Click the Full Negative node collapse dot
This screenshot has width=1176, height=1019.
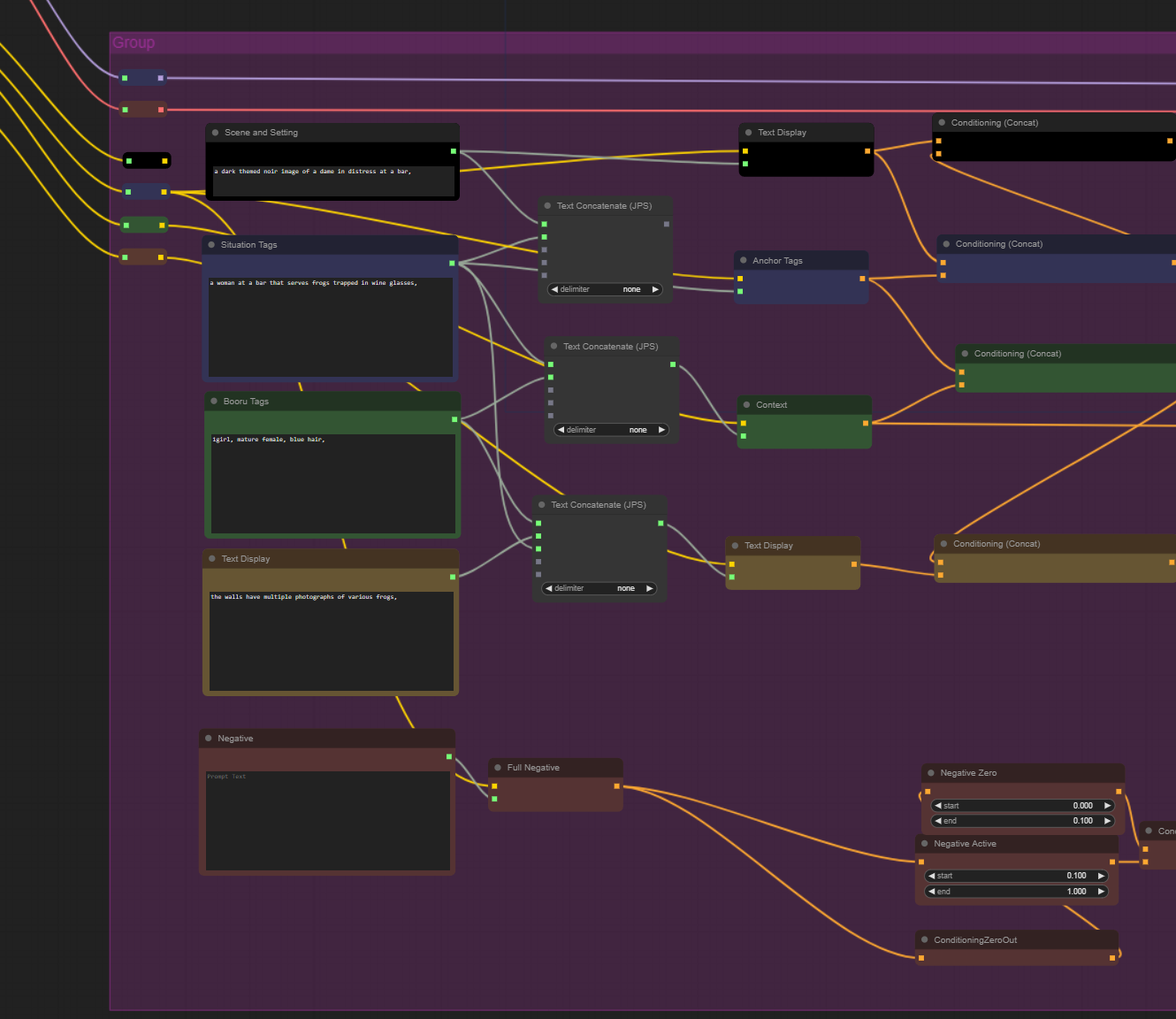click(x=498, y=768)
